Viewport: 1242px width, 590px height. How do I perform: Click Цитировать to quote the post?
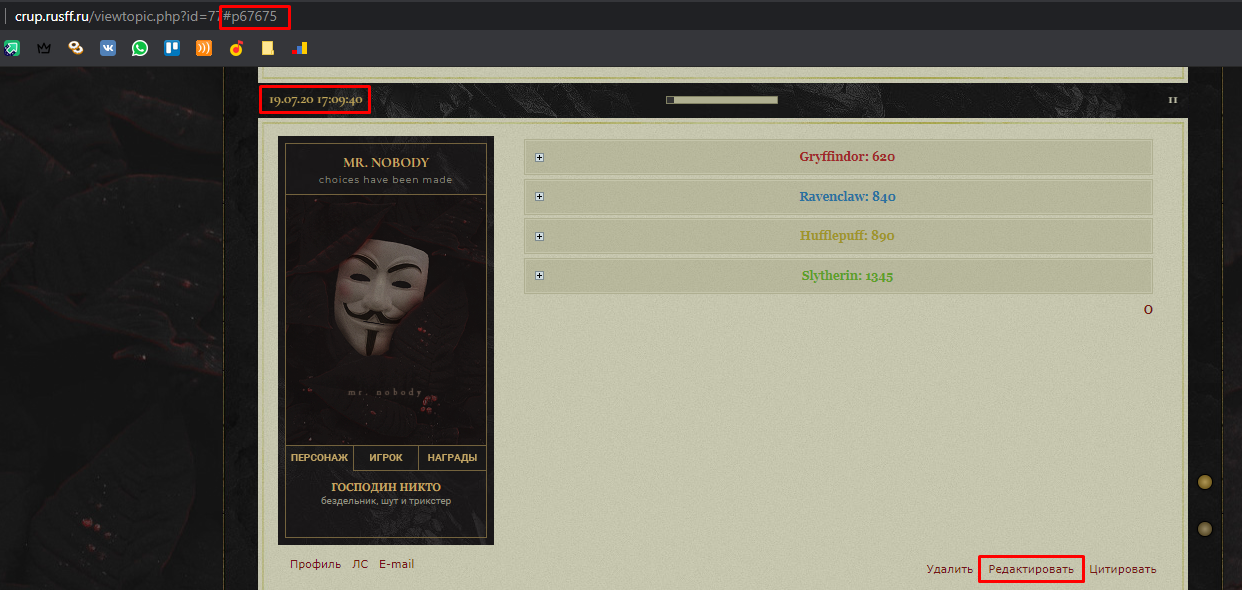point(1123,569)
